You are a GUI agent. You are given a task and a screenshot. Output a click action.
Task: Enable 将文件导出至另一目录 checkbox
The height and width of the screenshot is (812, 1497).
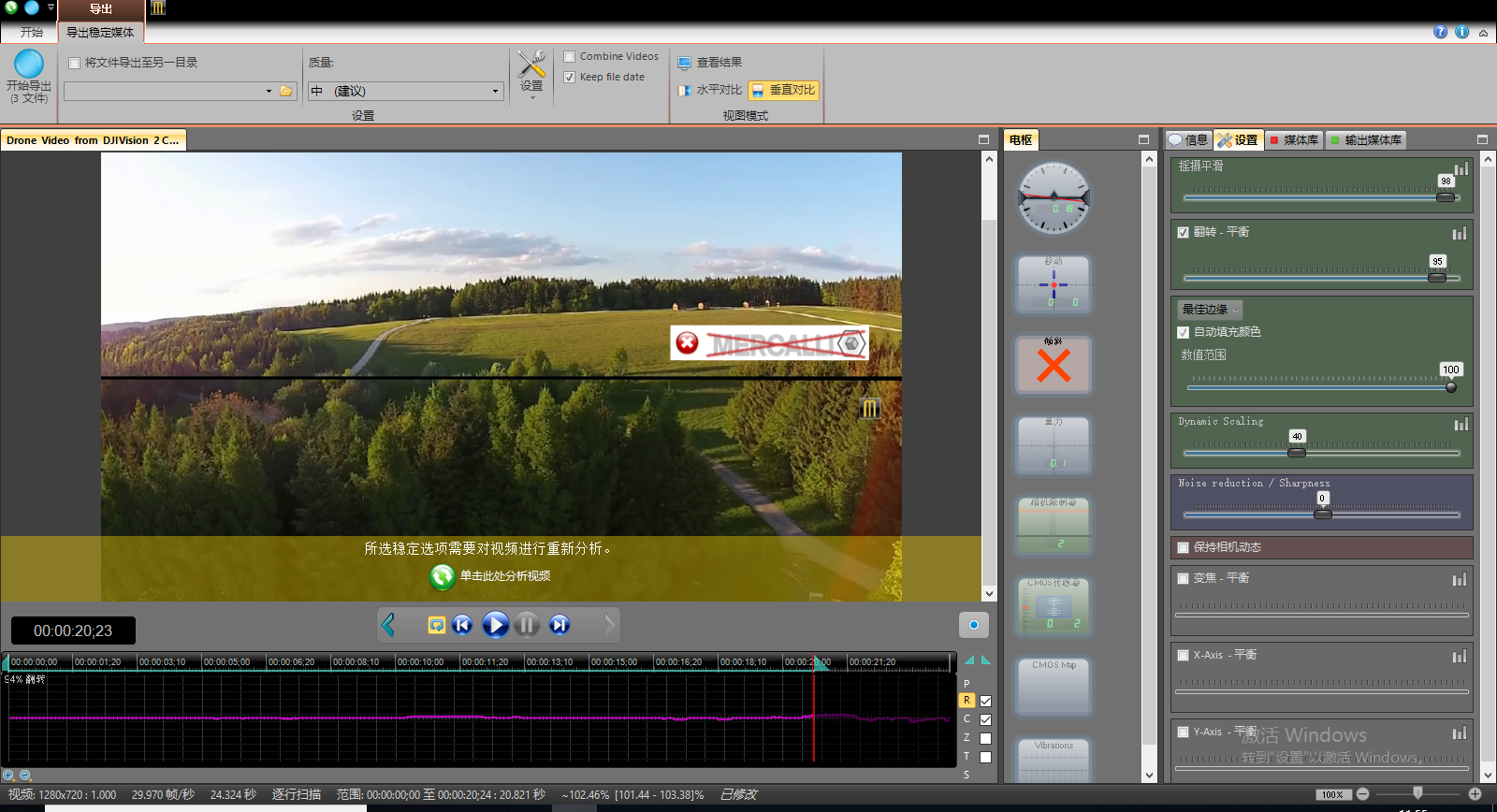[x=74, y=64]
